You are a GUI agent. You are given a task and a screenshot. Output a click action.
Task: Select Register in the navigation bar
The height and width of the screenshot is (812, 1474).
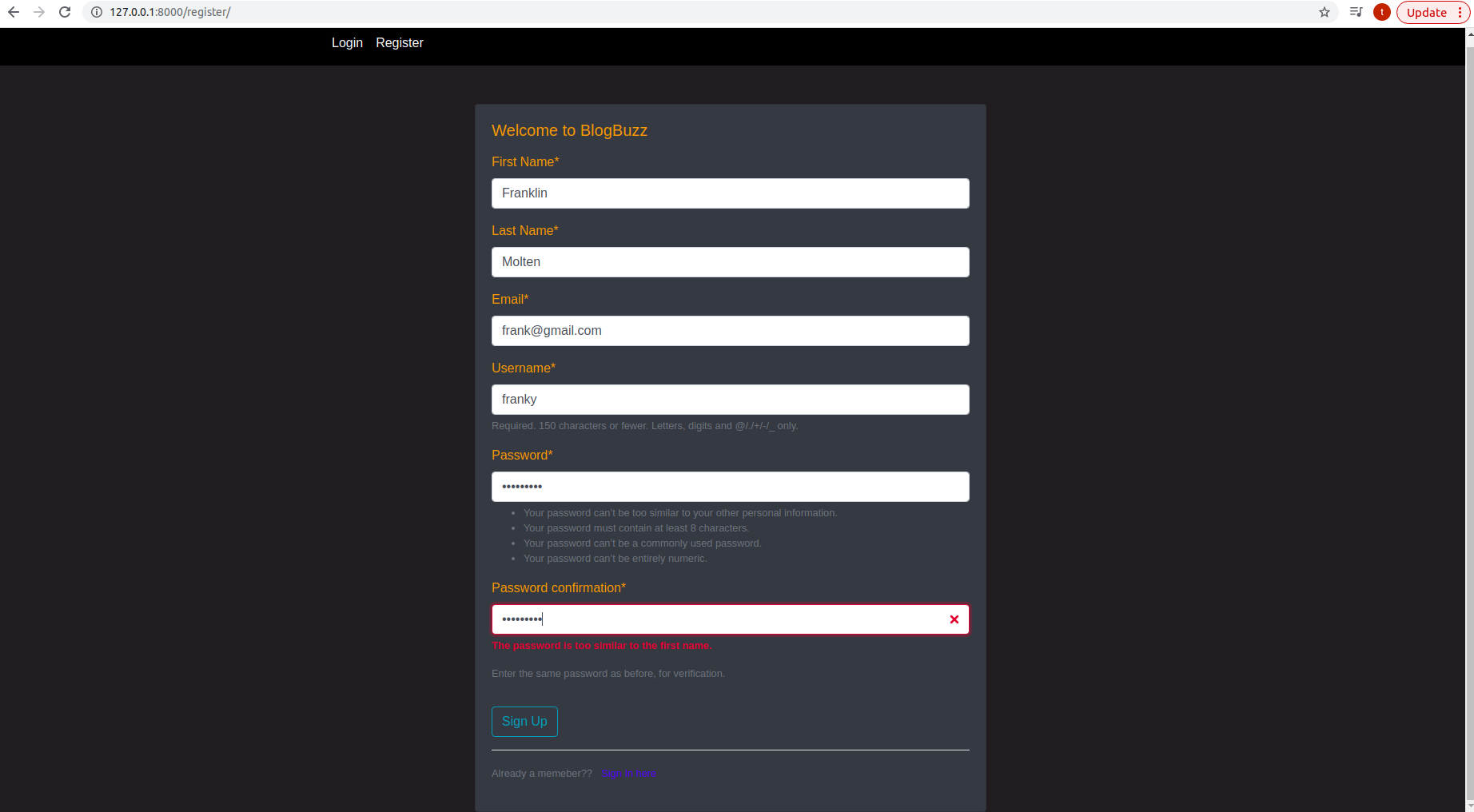(400, 42)
